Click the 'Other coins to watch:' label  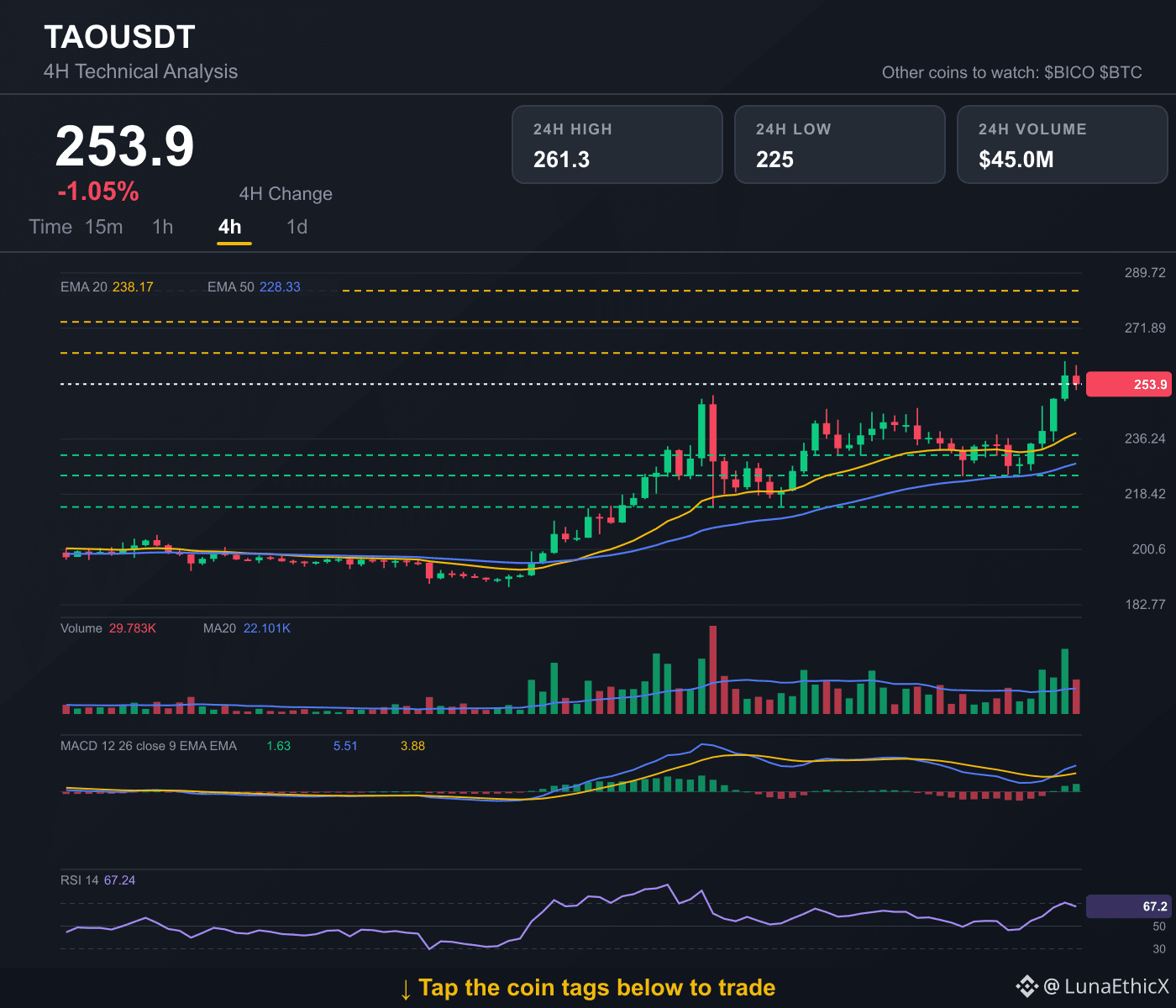[961, 72]
